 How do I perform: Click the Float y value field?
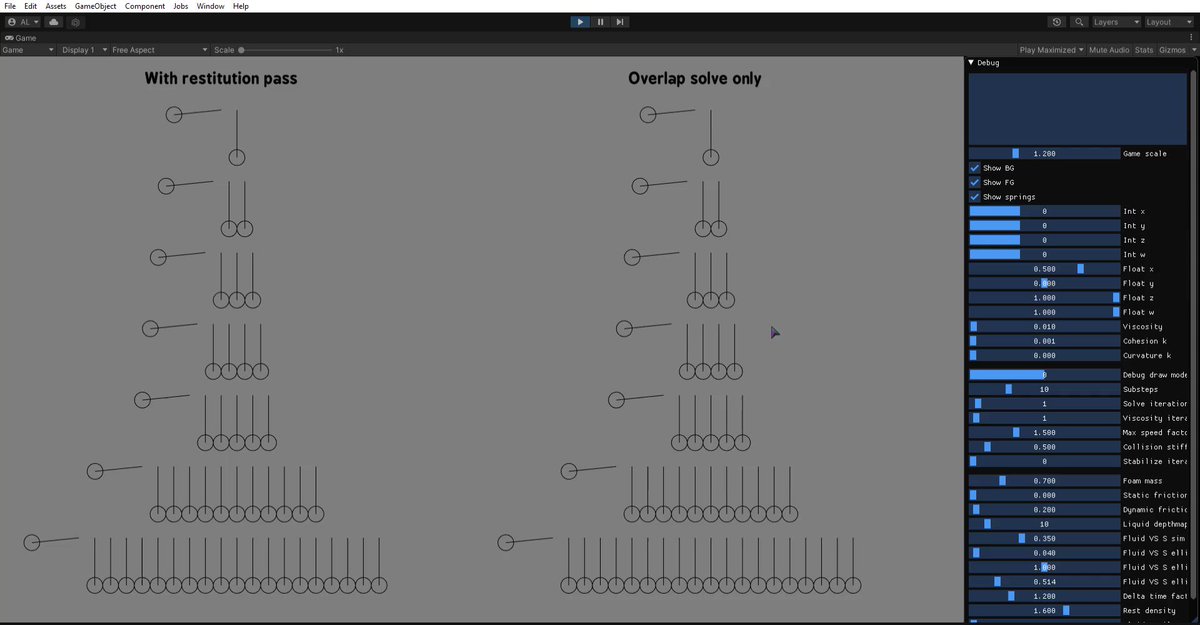[x=1044, y=283]
